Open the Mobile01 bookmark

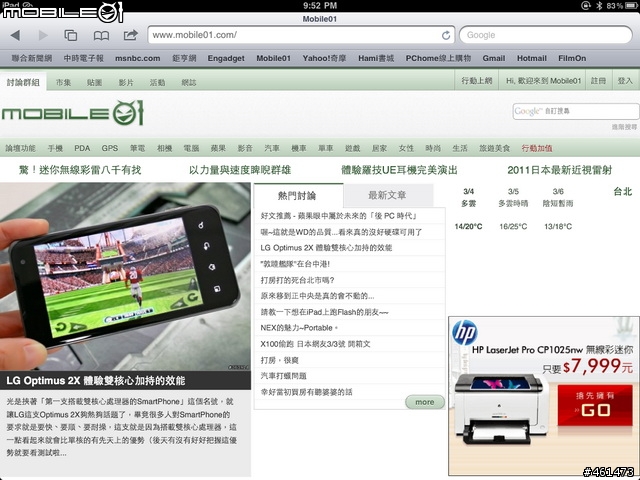273,58
